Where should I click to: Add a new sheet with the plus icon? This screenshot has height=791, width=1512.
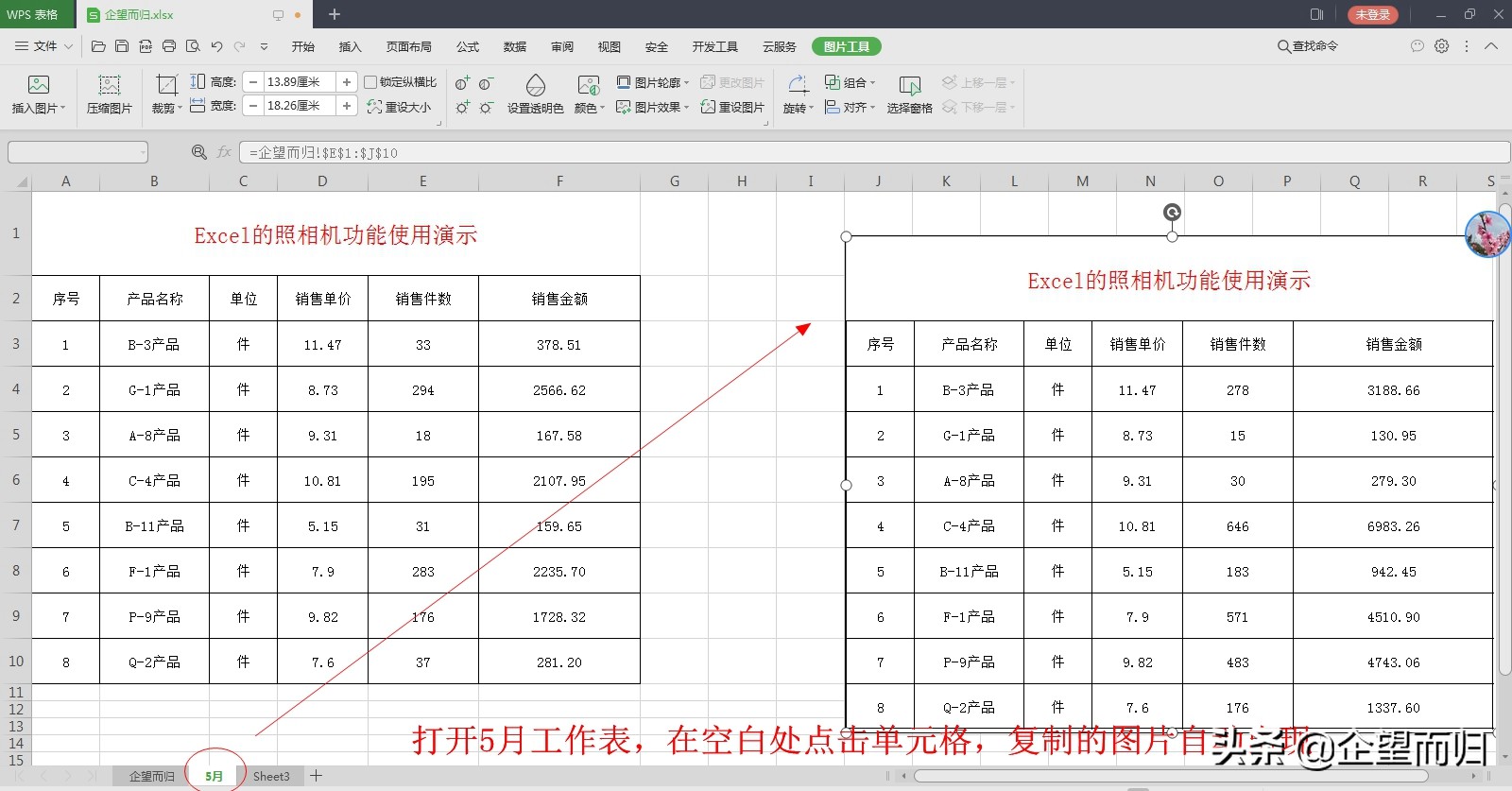click(x=317, y=776)
